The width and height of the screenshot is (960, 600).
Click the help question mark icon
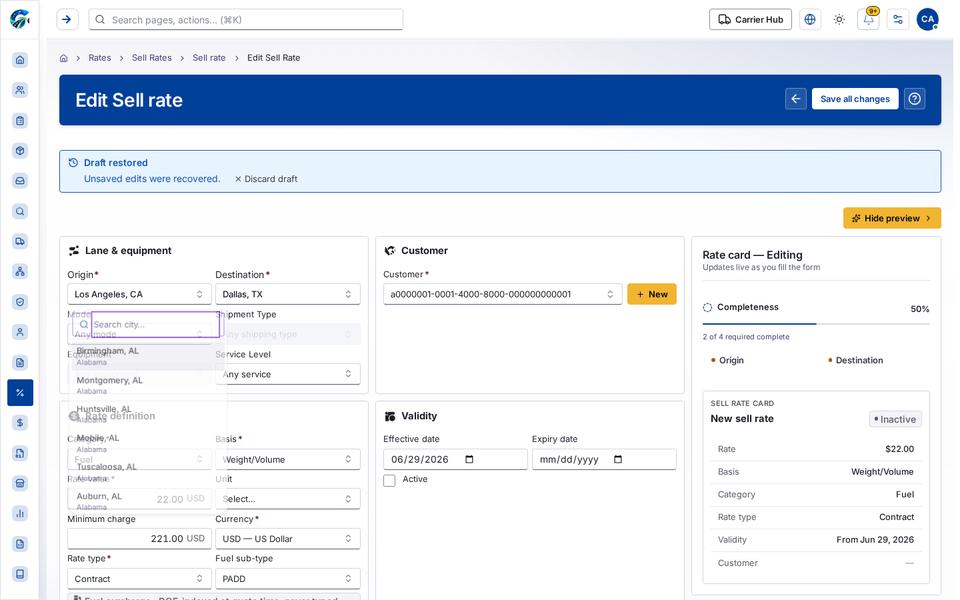click(x=915, y=99)
